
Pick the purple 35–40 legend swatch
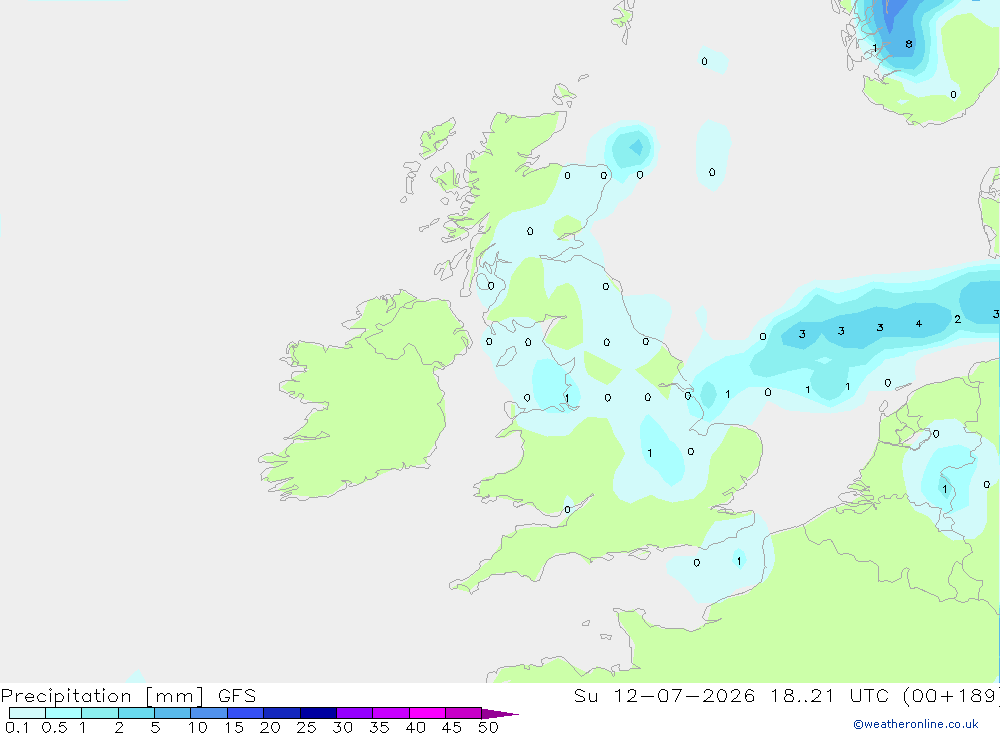(x=390, y=713)
